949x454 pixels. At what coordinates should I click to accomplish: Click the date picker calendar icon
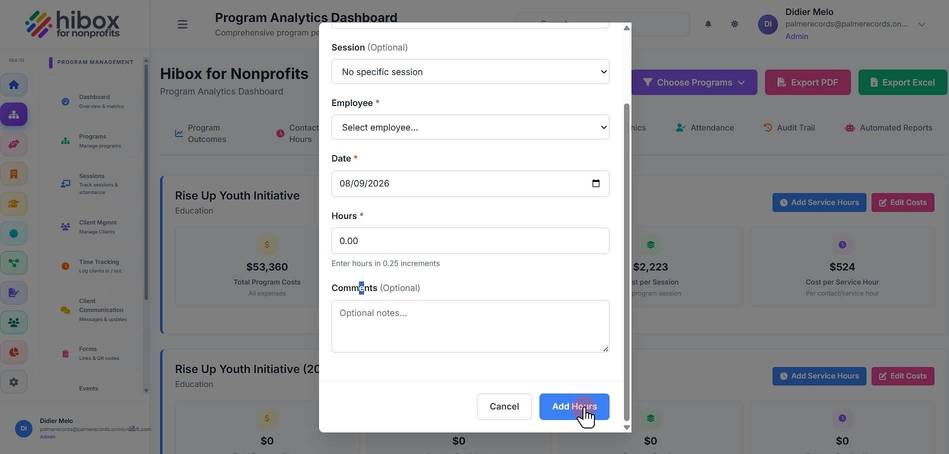(596, 183)
